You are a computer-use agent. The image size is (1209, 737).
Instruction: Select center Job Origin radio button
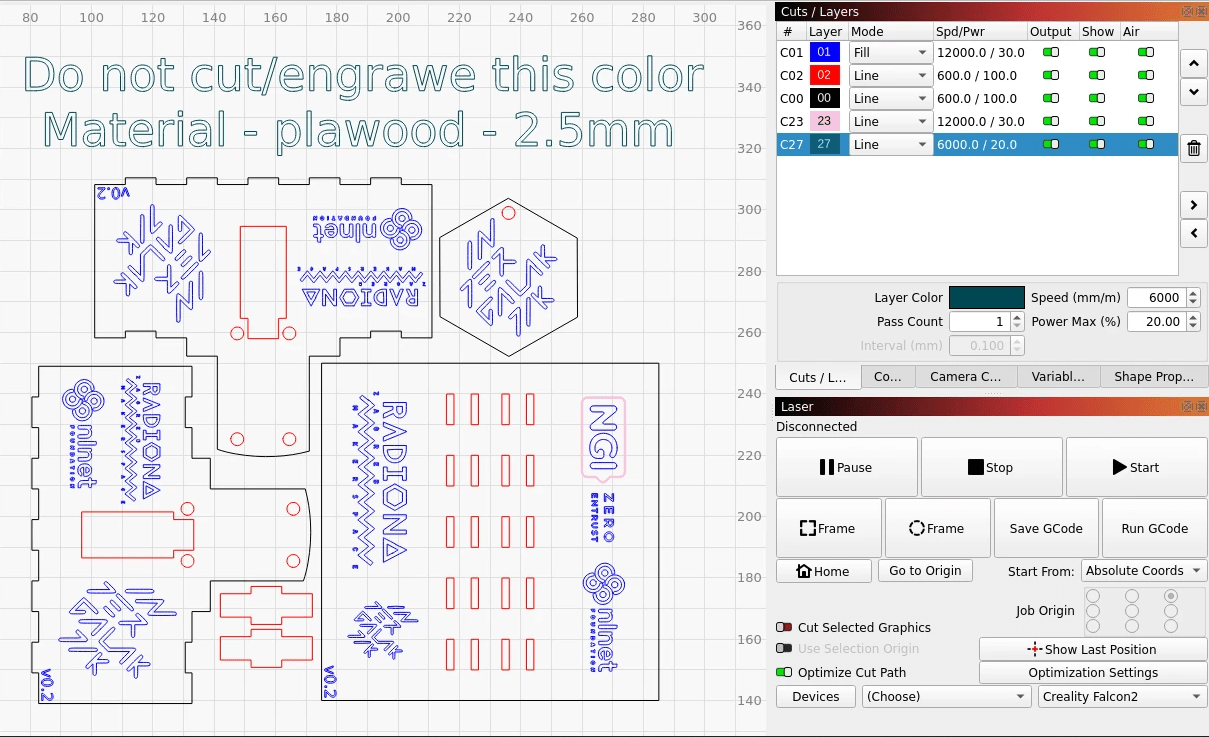pyautogui.click(x=1132, y=610)
